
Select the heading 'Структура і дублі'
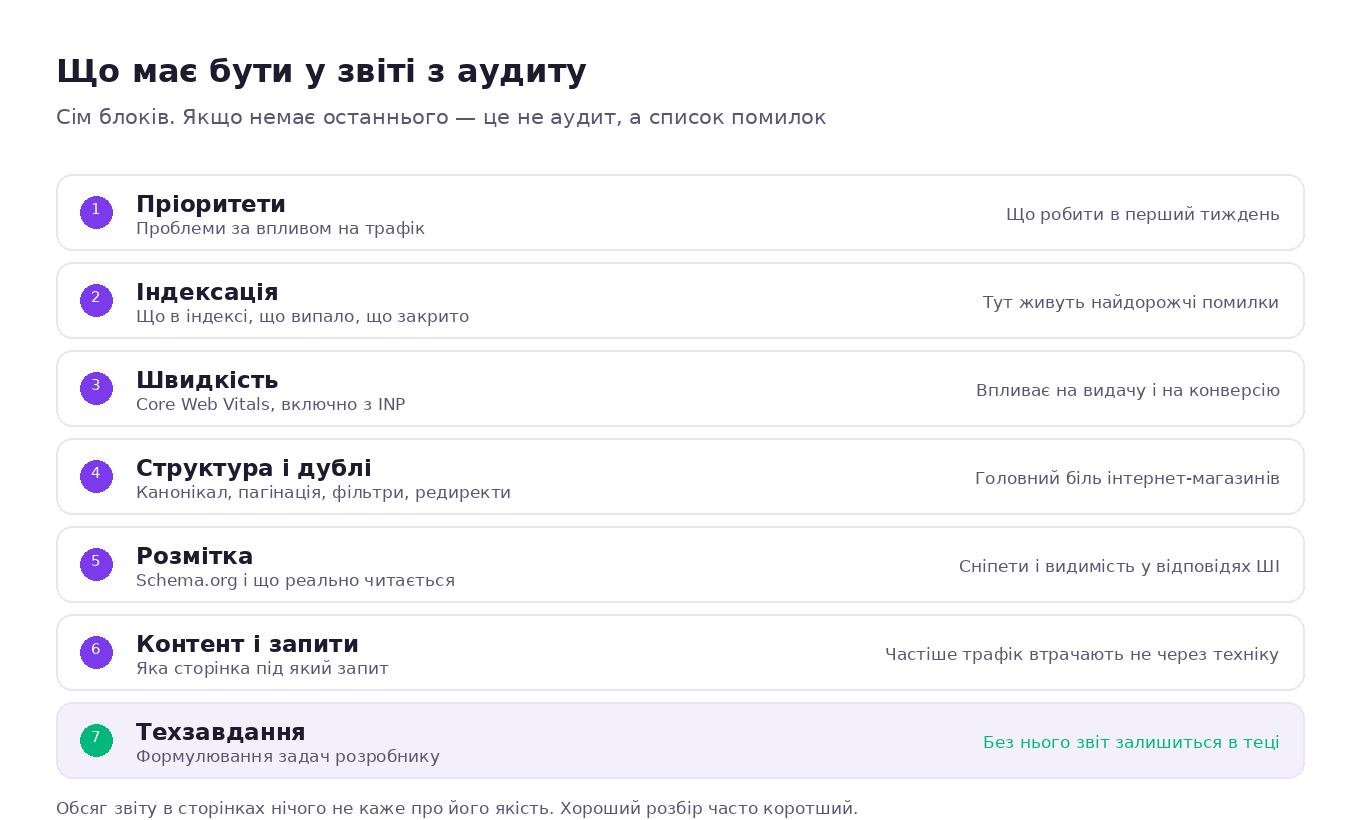pyautogui.click(x=254, y=468)
